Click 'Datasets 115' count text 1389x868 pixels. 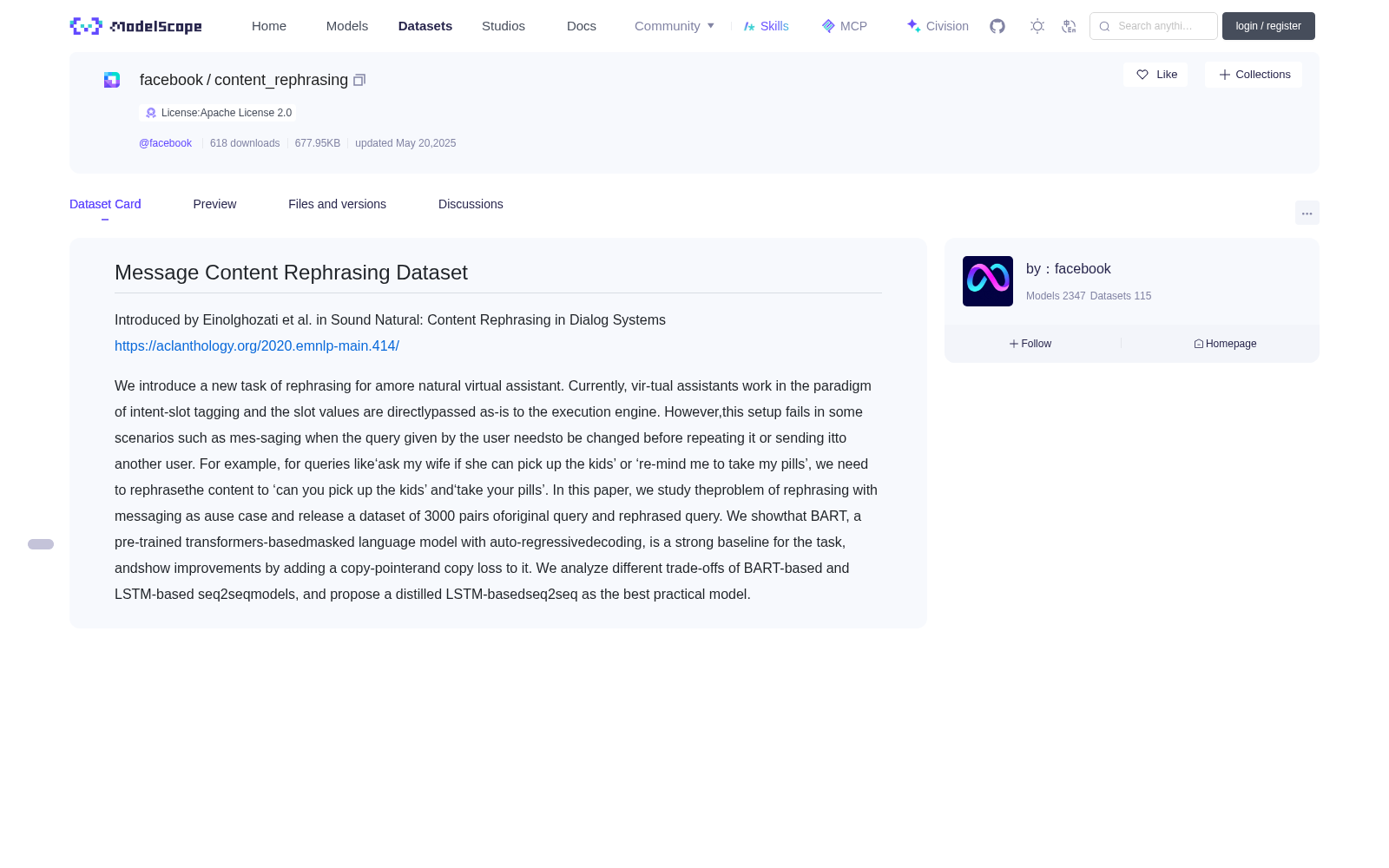point(1121,296)
